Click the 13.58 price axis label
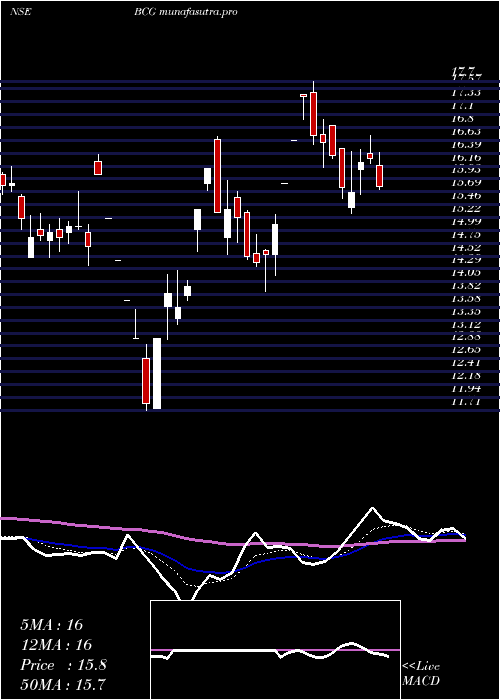Image resolution: width=500 pixels, height=700 pixels. click(x=466, y=298)
